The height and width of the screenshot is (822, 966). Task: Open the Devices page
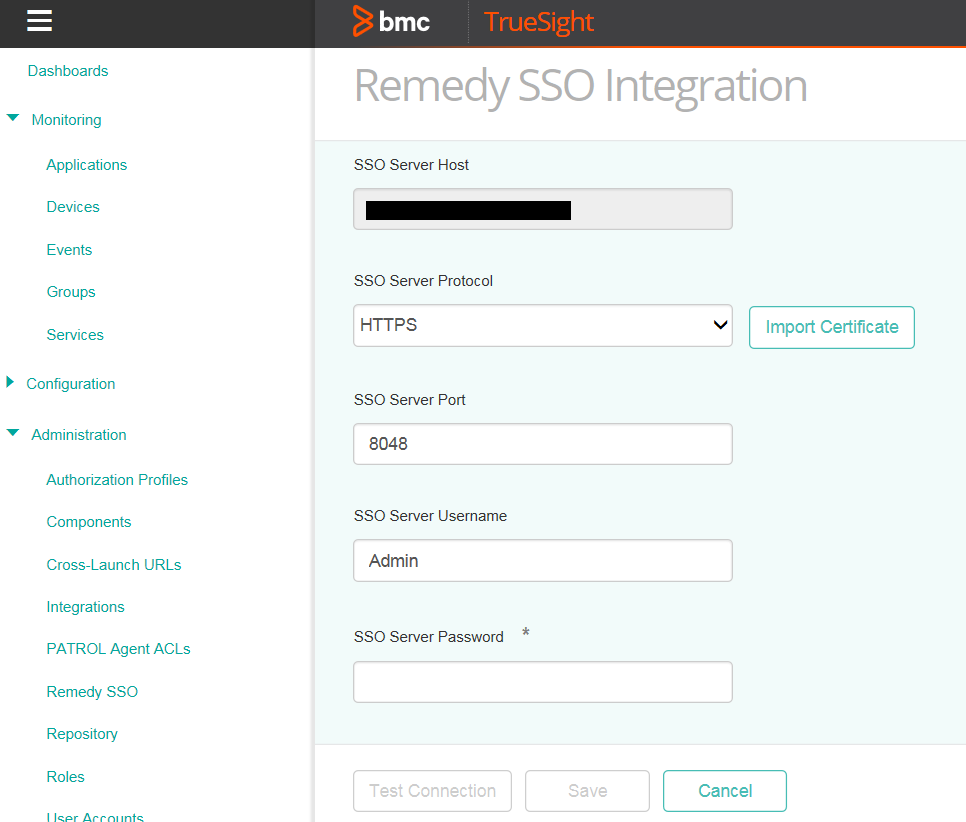(73, 207)
